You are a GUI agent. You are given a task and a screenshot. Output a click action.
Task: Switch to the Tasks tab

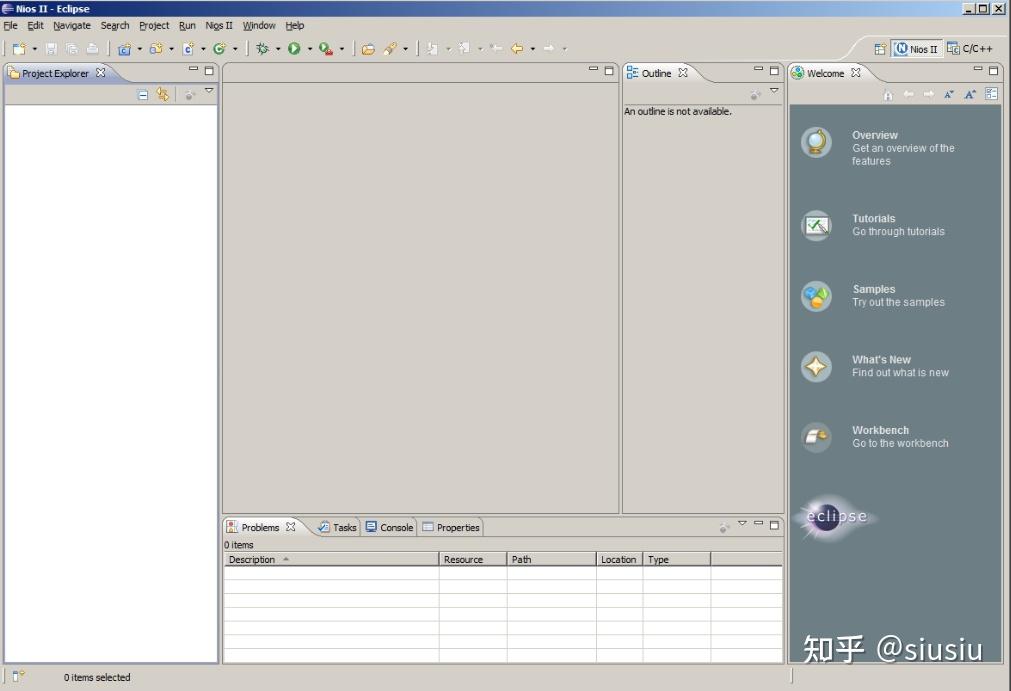[337, 527]
